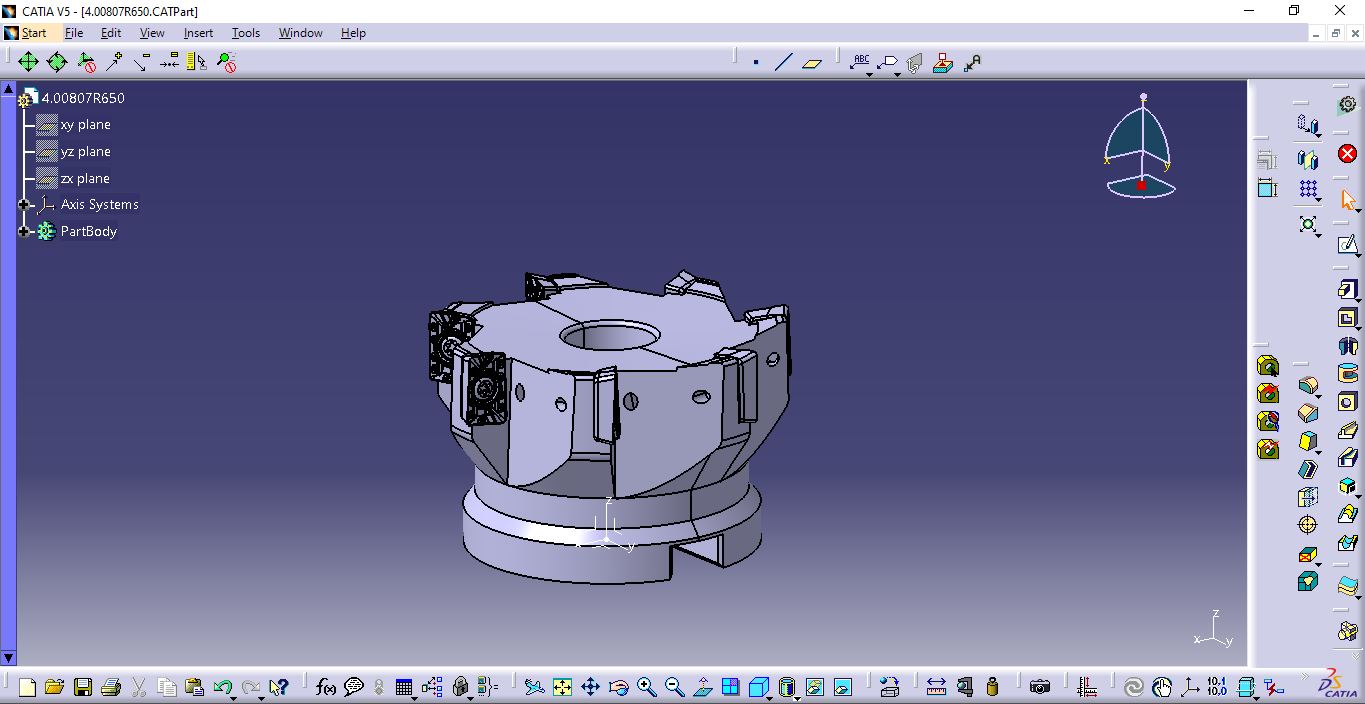Click the Point creation dot icon
1365x704 pixels.
756,62
